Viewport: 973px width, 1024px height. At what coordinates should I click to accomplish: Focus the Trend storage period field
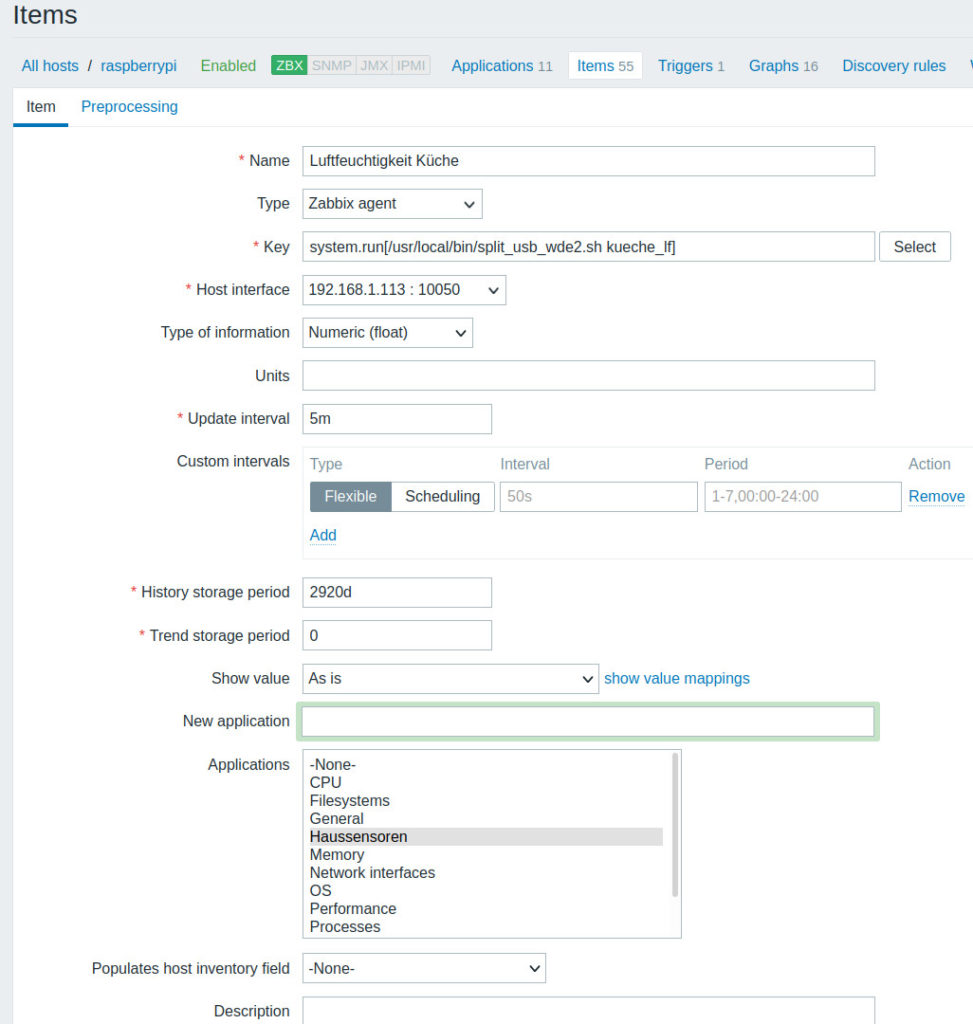click(397, 635)
